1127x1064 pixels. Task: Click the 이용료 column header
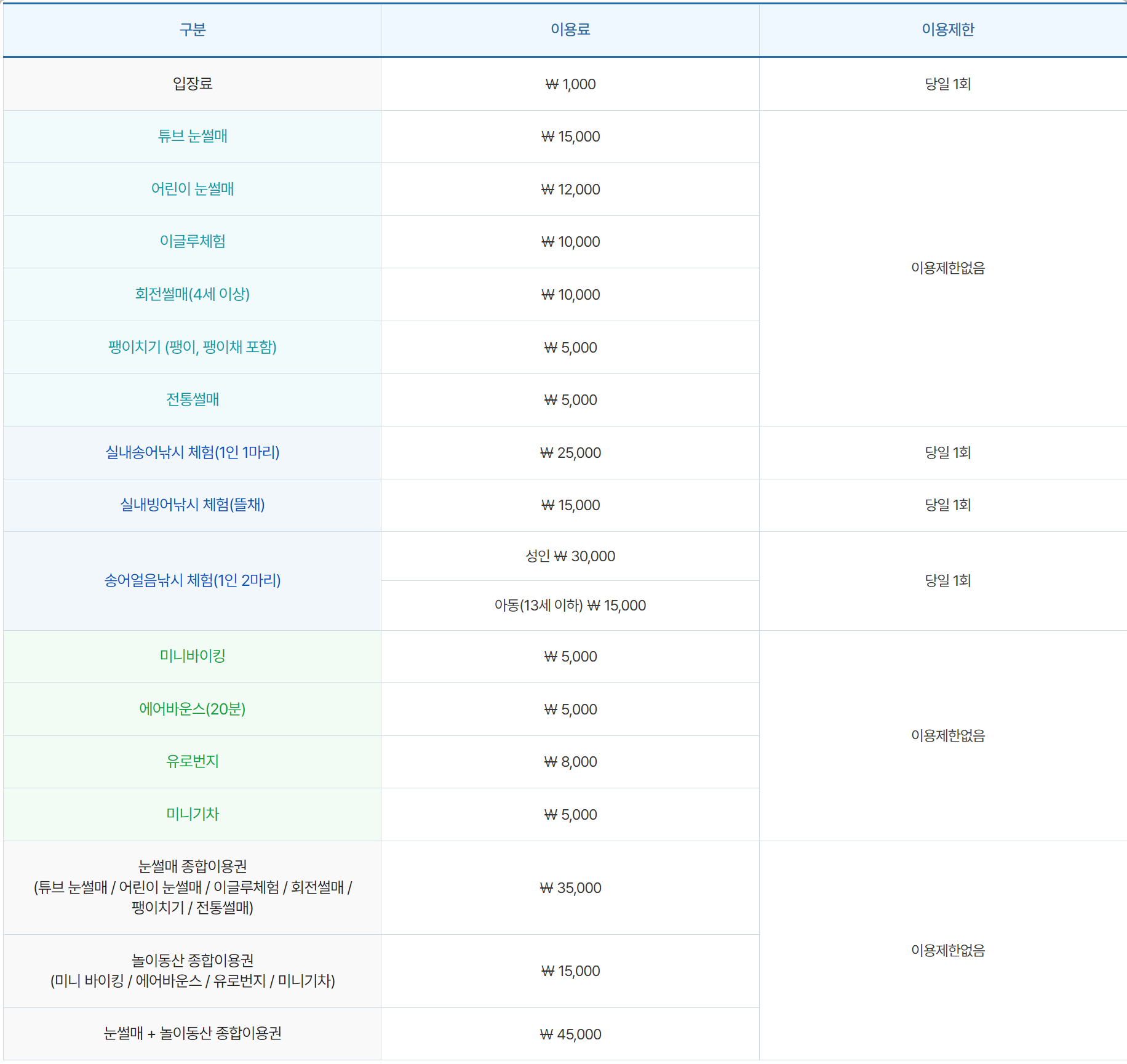[x=569, y=30]
